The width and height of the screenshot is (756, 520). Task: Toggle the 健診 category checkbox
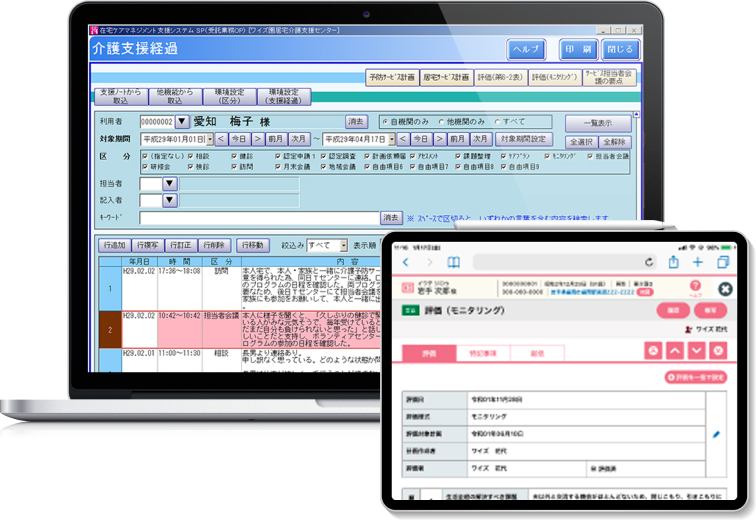point(234,156)
